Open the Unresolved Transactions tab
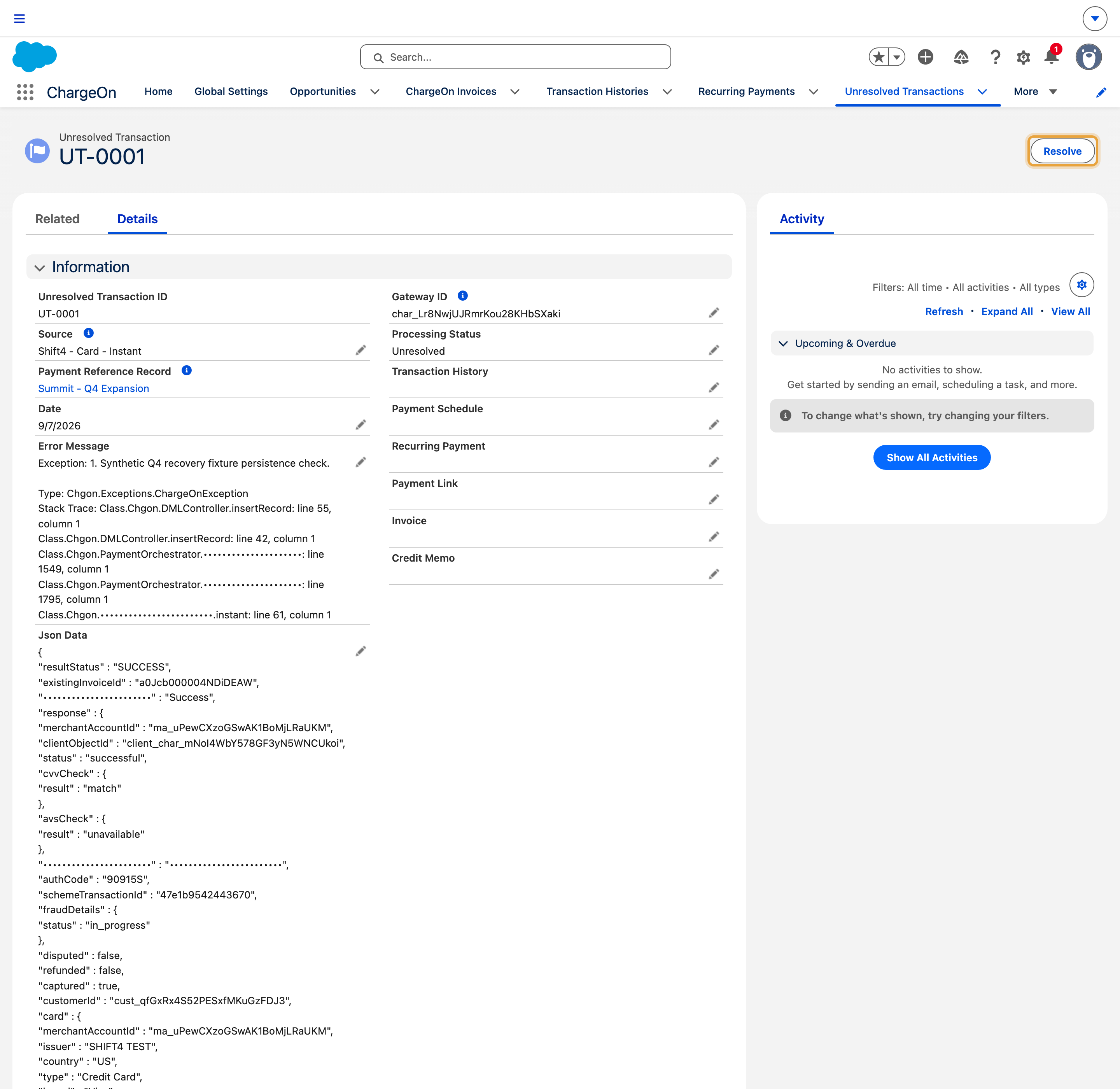 click(x=904, y=91)
